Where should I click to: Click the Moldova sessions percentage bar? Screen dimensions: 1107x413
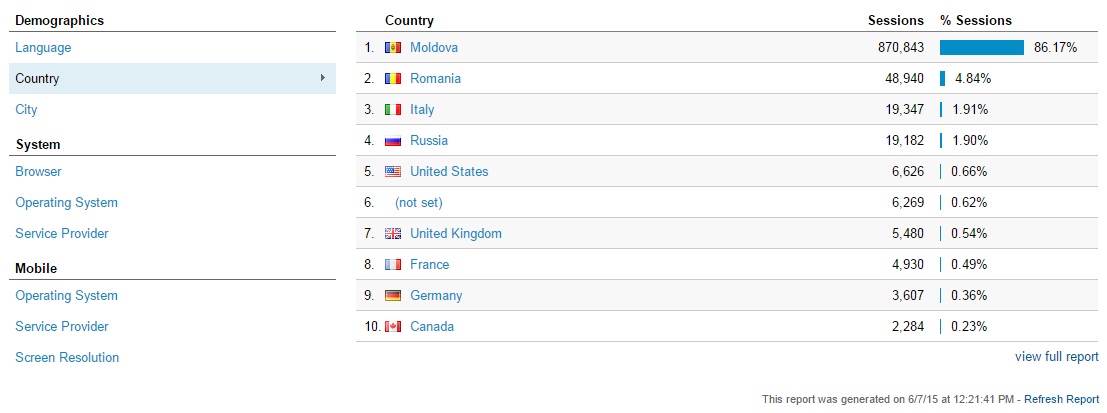pyautogui.click(x=981, y=48)
